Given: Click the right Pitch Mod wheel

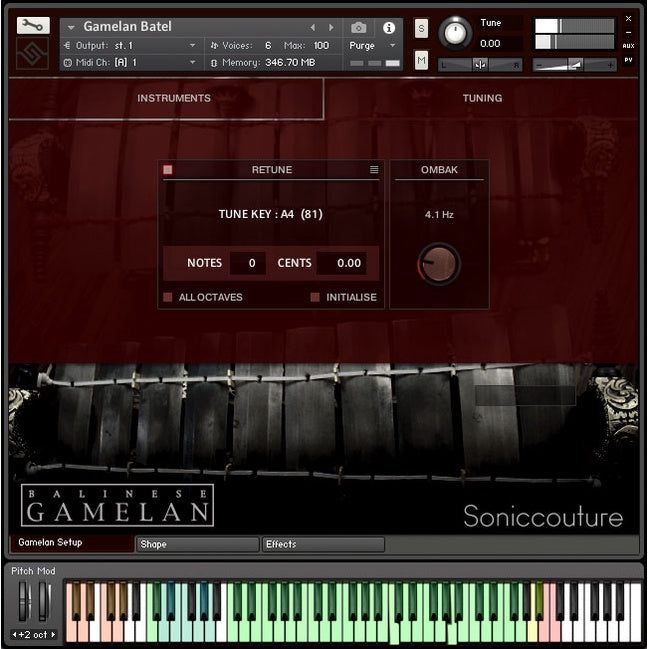Looking at the screenshot, I should pyautogui.click(x=45, y=601).
